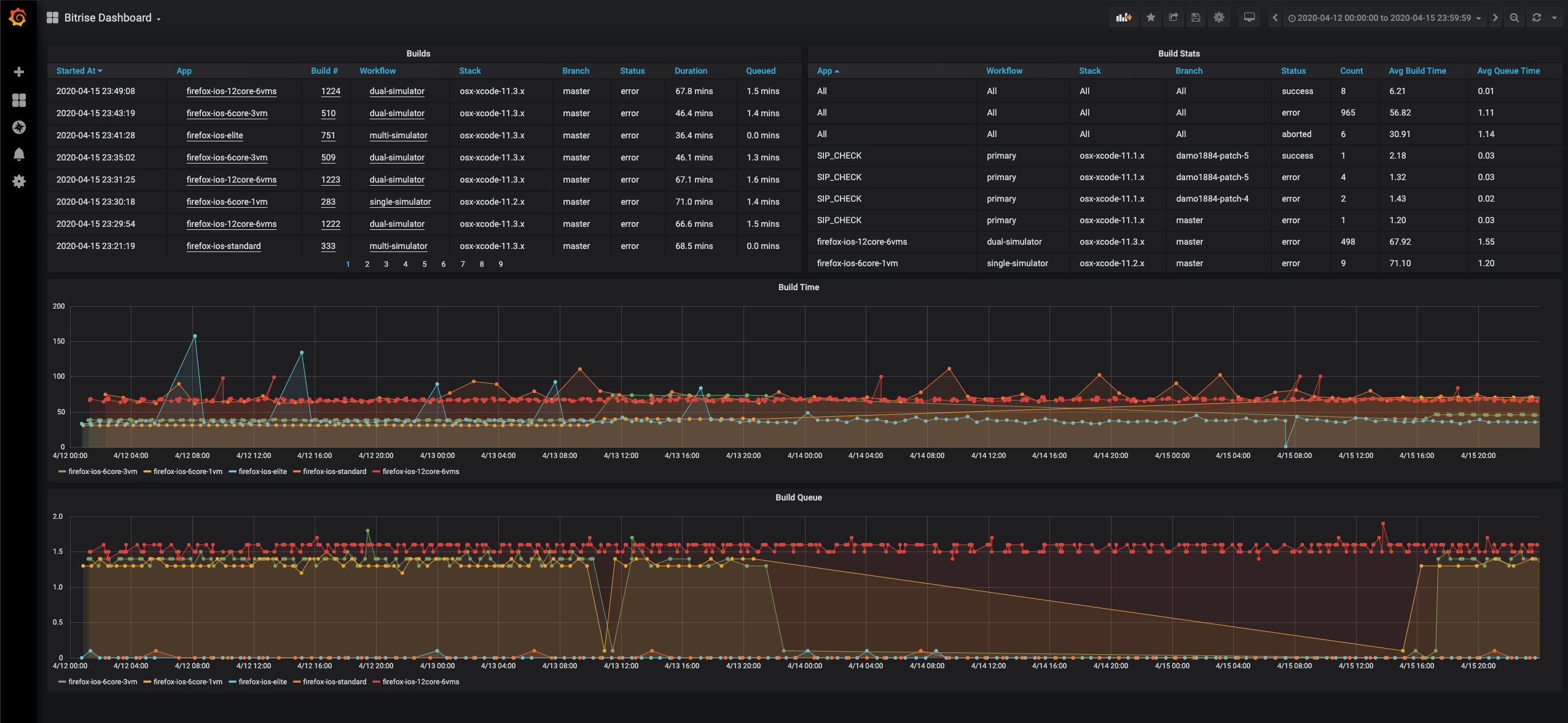Open the time range picker dropdown
Viewport: 1568px width, 723px height.
[1384, 18]
